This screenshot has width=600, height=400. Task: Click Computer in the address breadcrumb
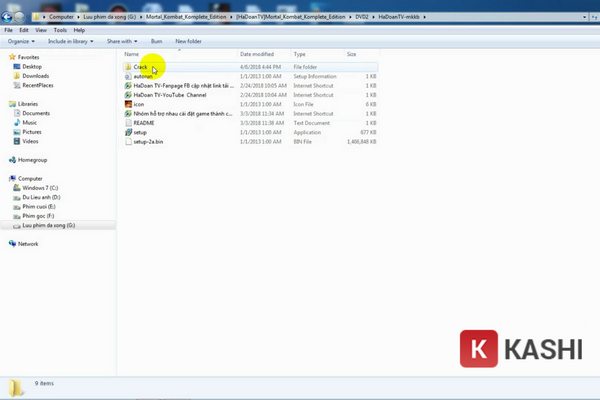coord(61,17)
